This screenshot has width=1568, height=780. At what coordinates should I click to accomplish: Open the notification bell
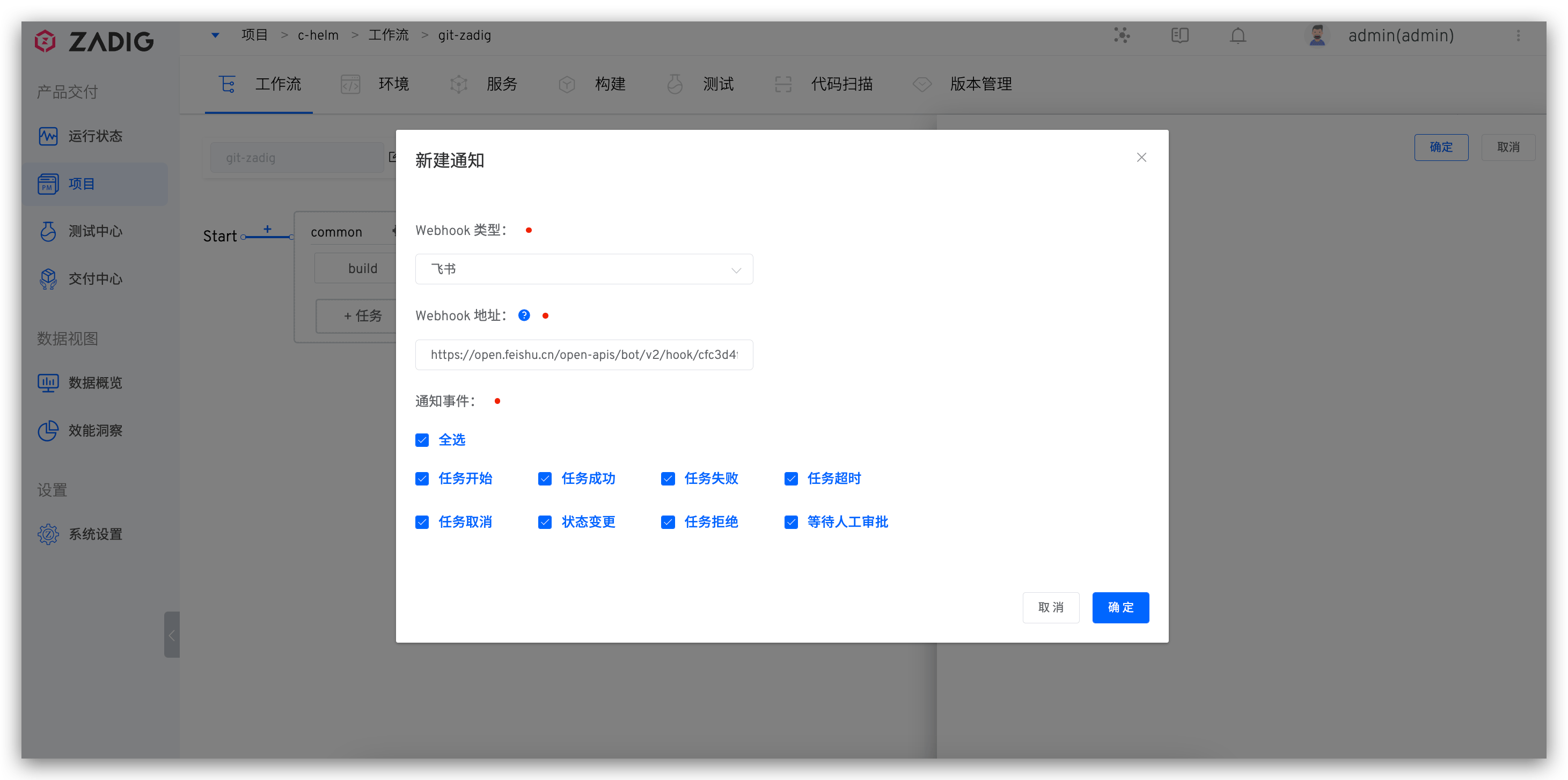(1238, 35)
